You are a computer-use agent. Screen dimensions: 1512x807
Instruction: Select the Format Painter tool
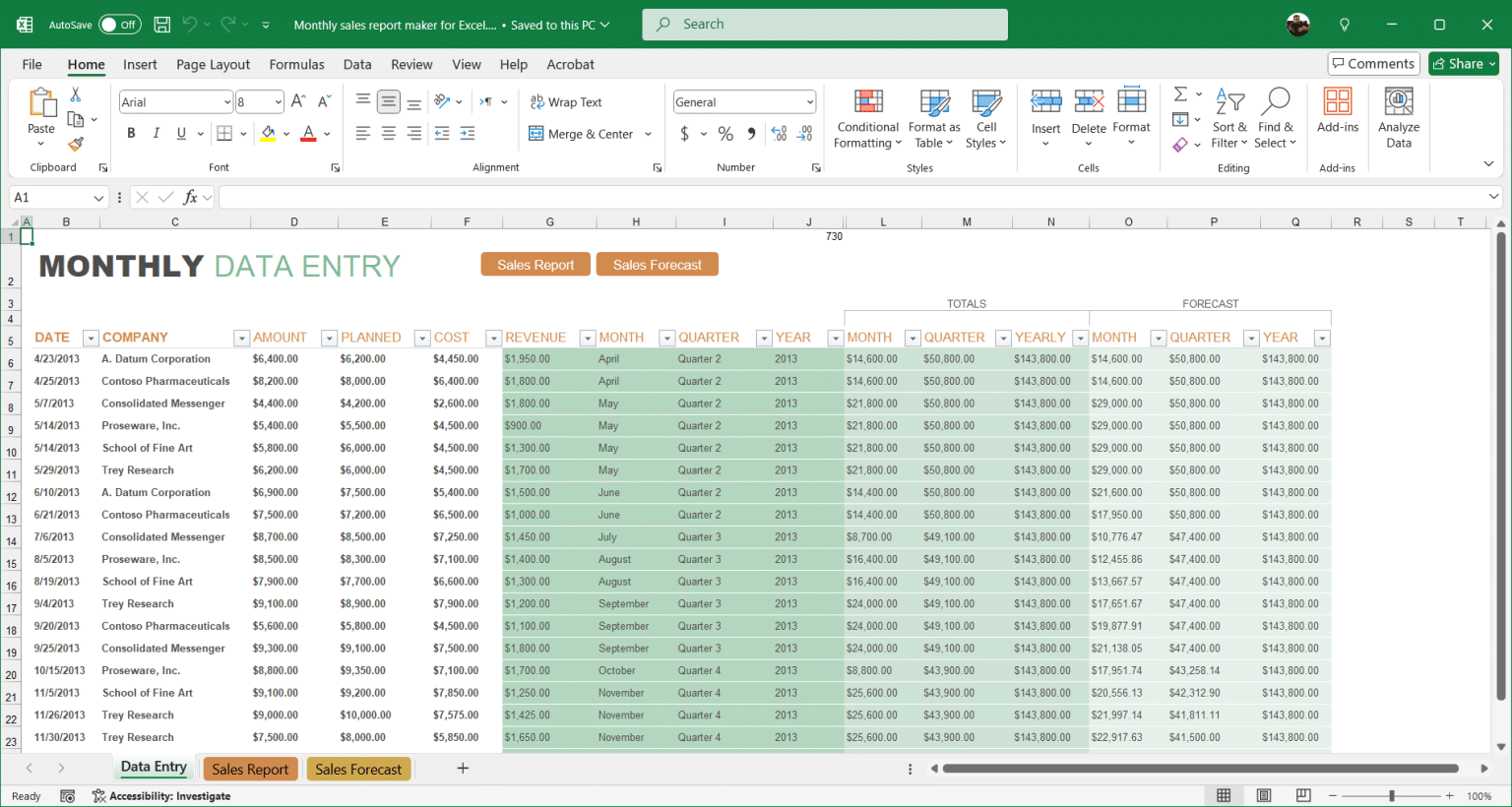(75, 145)
